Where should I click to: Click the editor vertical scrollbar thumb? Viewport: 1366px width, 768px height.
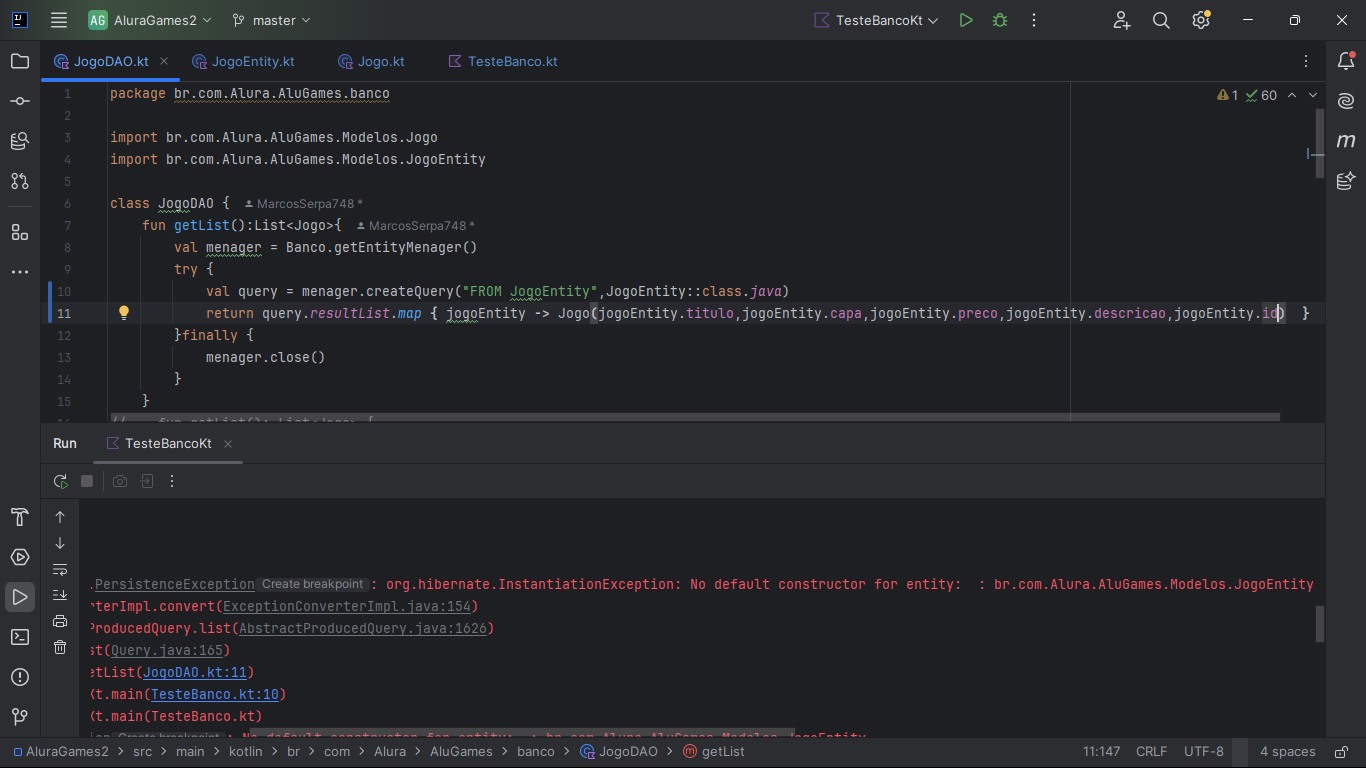tap(1320, 143)
